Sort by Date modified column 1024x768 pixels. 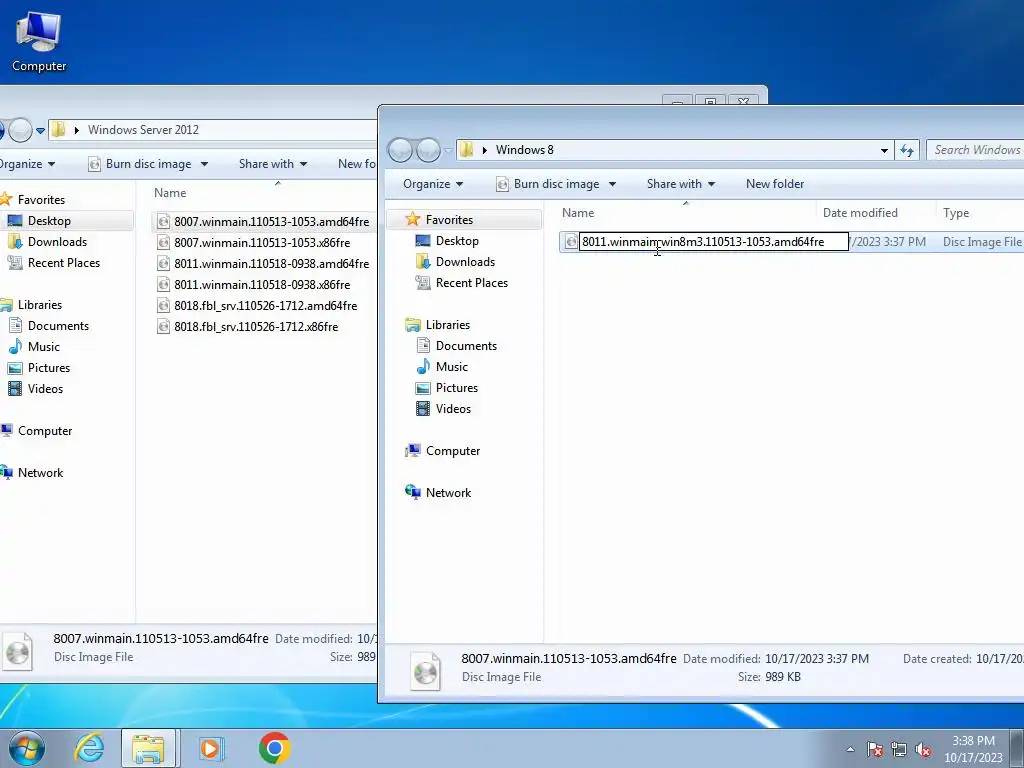tap(859, 213)
